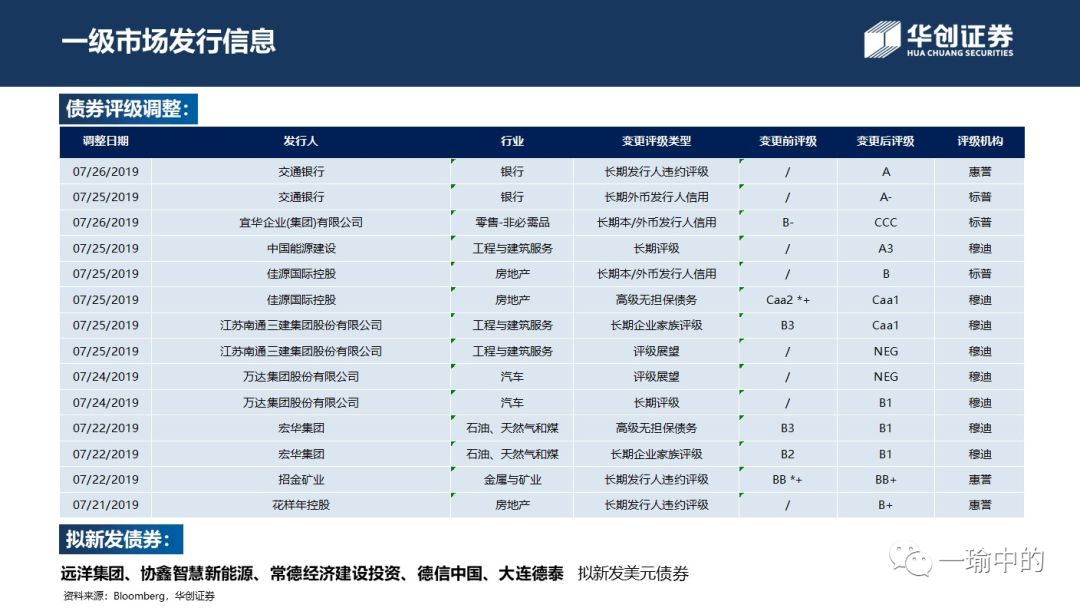This screenshot has width=1080, height=608.
Task: Click the 金属与矿业 industry cell
Action: click(512, 479)
